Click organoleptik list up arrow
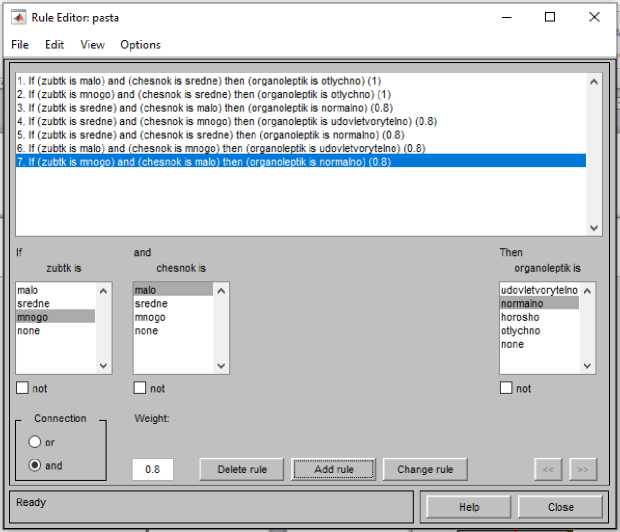Image resolution: width=620 pixels, height=532 pixels. click(587, 291)
